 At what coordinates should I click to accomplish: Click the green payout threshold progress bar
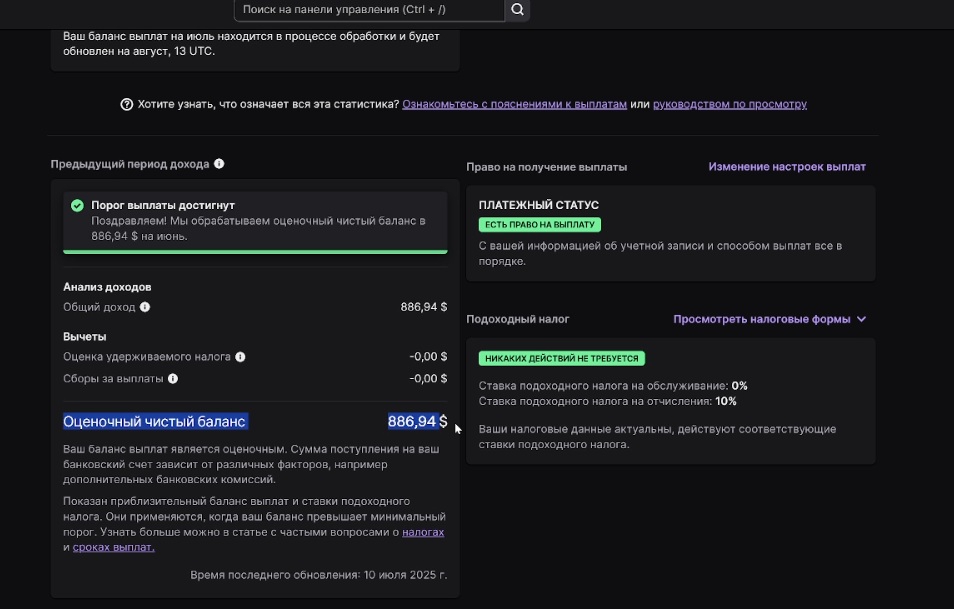tap(255, 251)
